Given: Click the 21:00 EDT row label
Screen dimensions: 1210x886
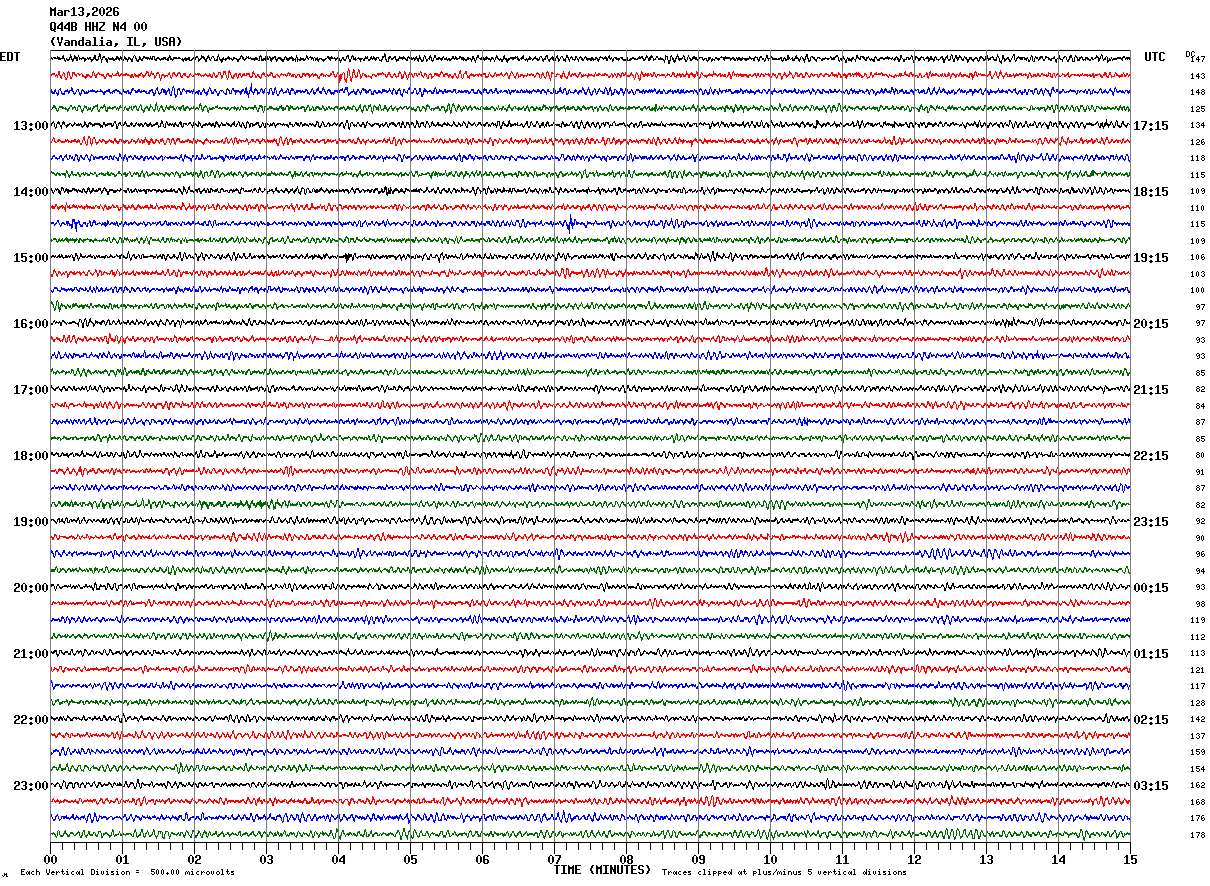Looking at the screenshot, I should click(x=30, y=654).
